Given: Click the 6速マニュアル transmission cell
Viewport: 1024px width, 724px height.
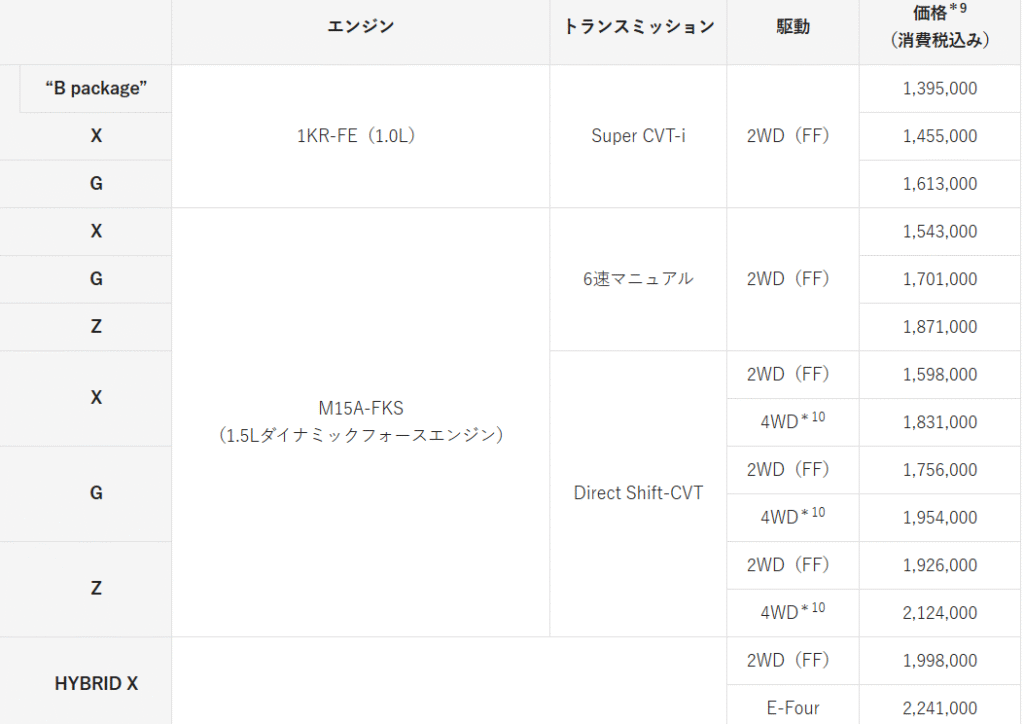Looking at the screenshot, I should [638, 279].
